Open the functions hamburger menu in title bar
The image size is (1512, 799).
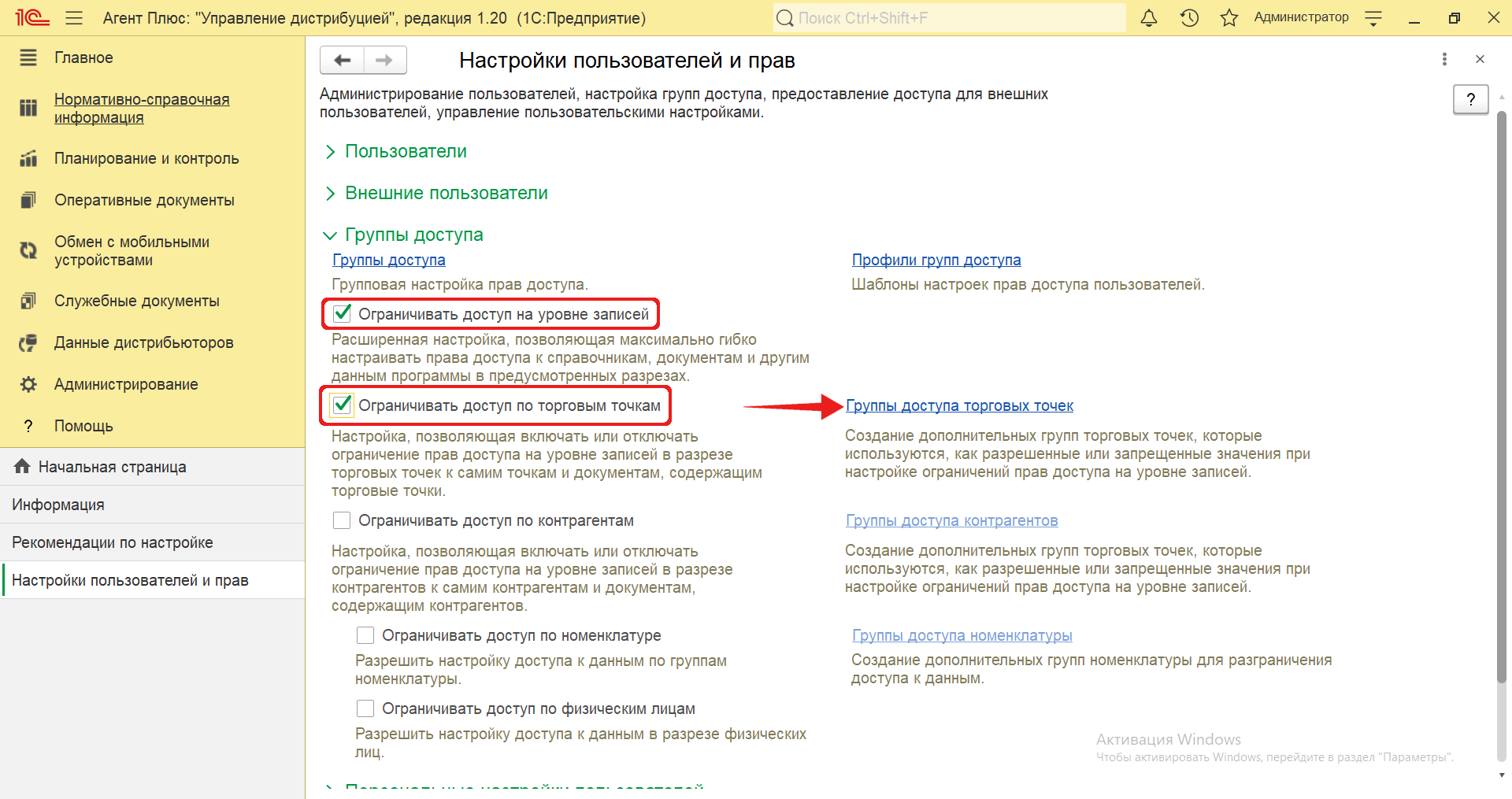tap(74, 17)
